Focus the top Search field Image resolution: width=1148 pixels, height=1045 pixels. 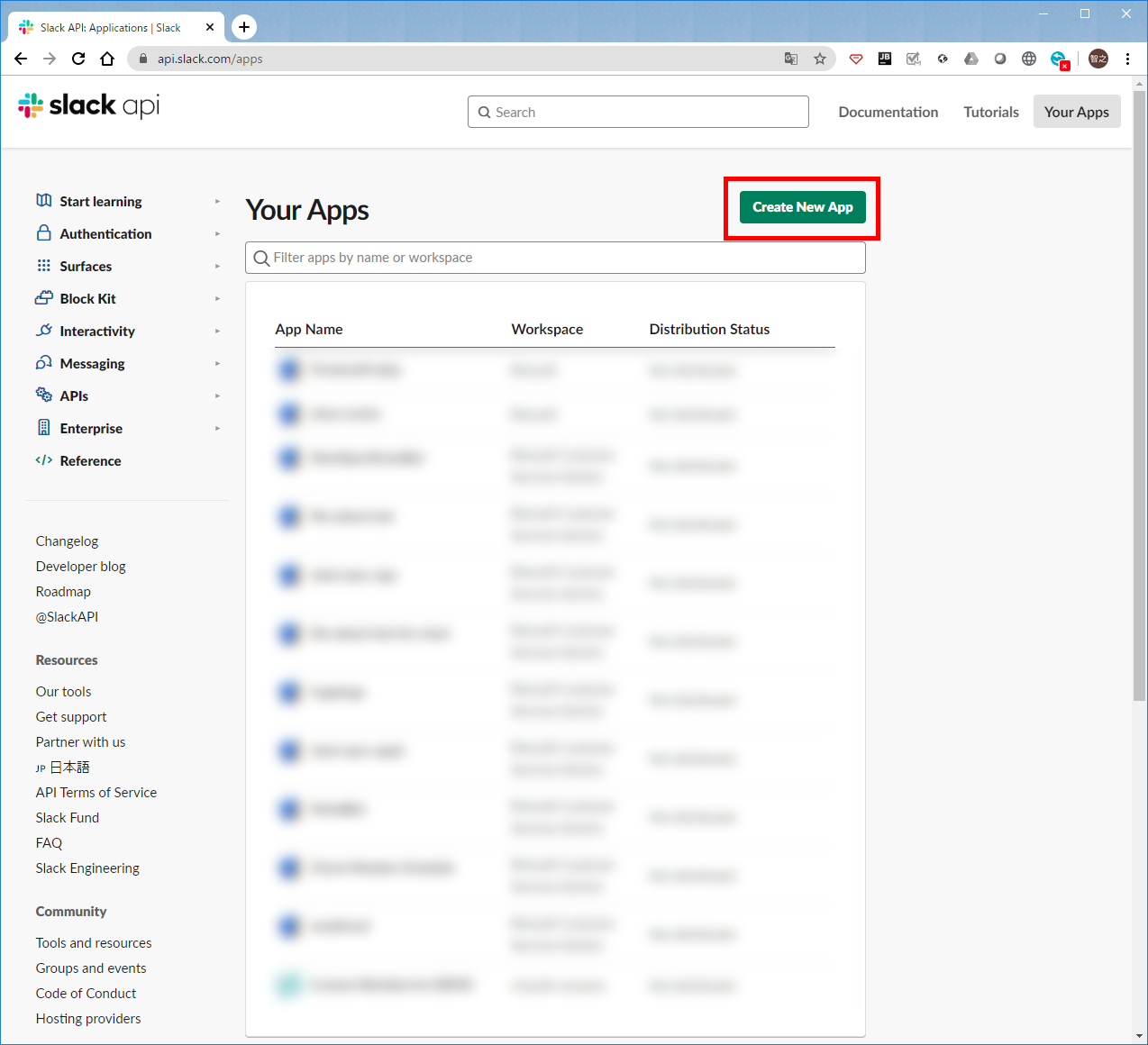[x=638, y=112]
